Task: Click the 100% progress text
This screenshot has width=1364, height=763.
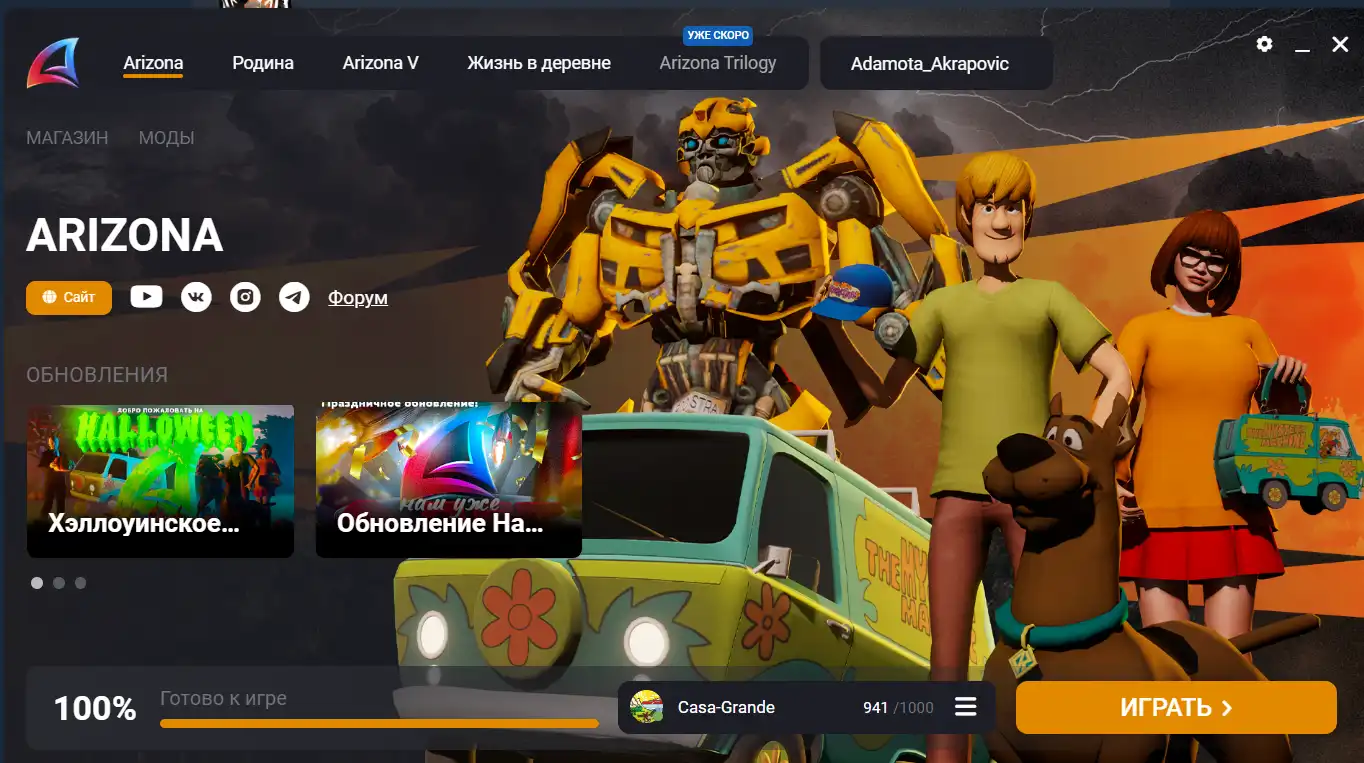Action: click(x=95, y=709)
